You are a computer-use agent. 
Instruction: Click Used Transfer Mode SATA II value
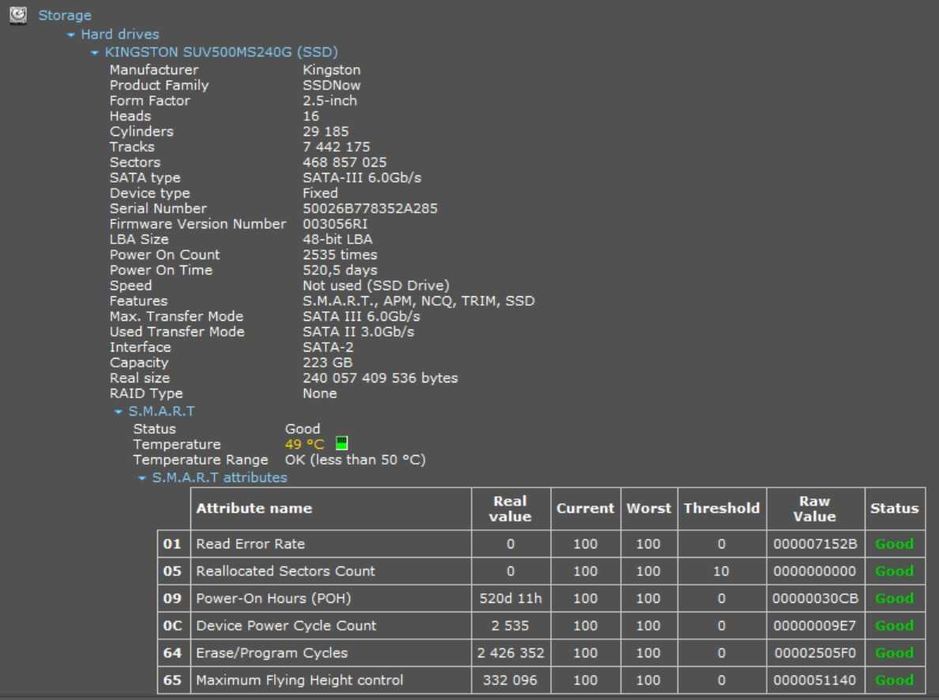point(358,332)
